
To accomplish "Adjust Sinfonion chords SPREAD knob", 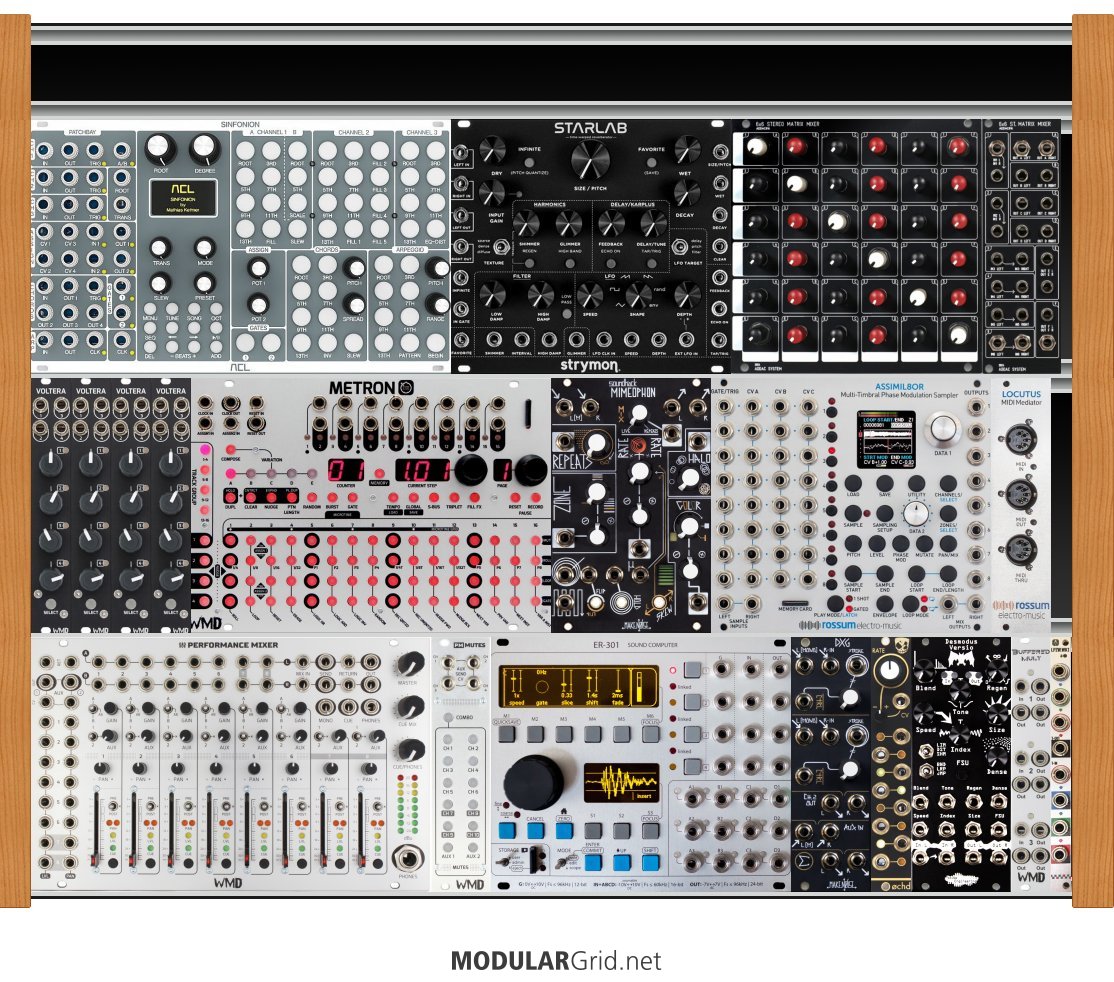I will pyautogui.click(x=354, y=304).
